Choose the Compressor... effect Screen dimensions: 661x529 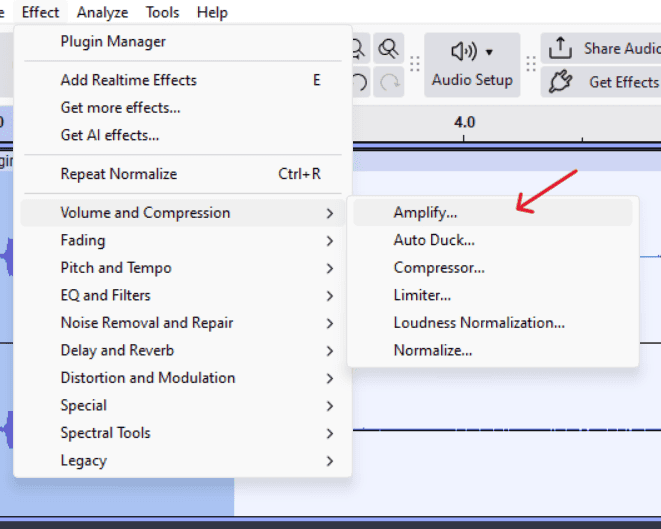pos(492,268)
